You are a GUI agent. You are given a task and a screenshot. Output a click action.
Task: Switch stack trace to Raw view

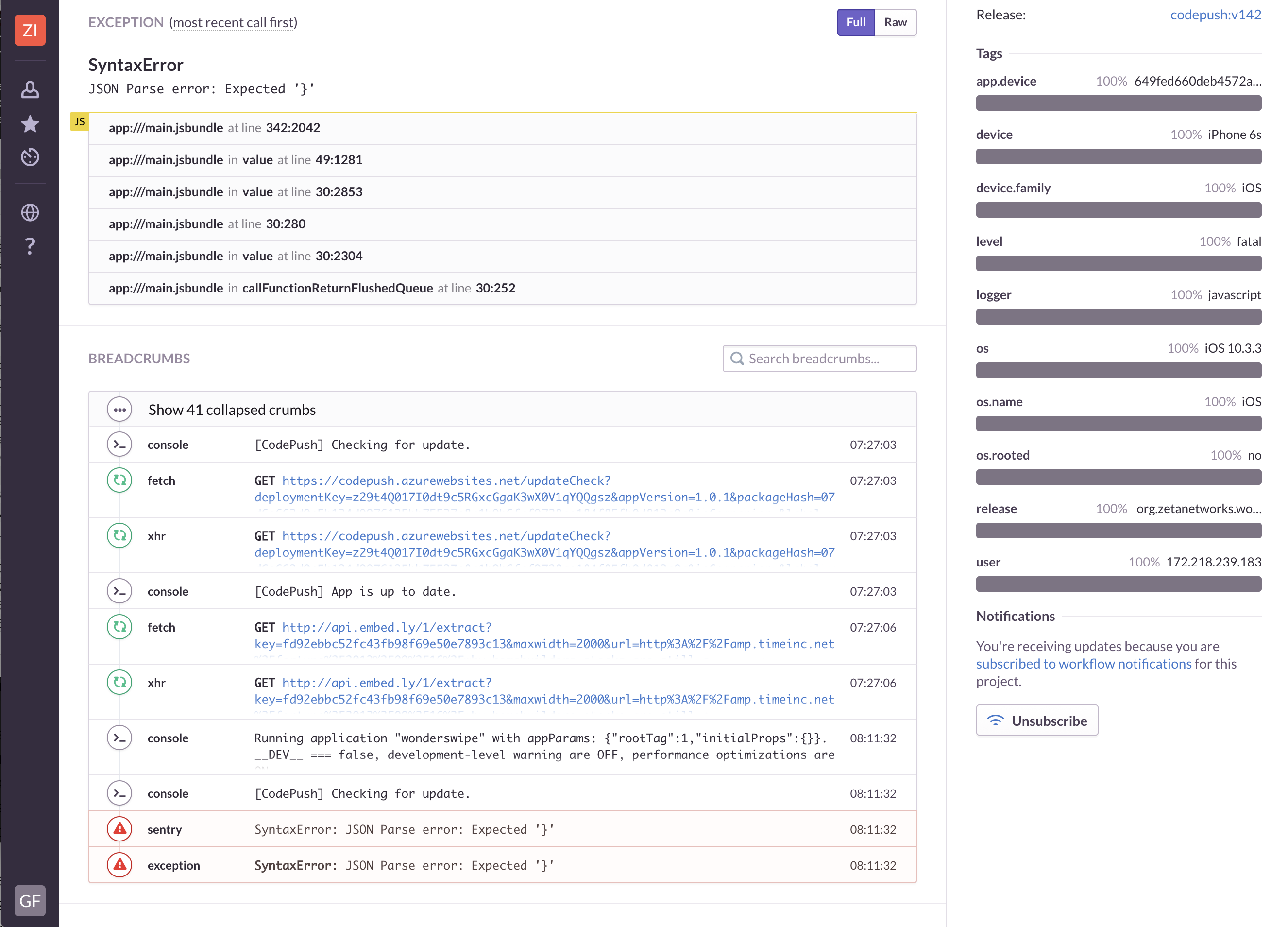895,22
